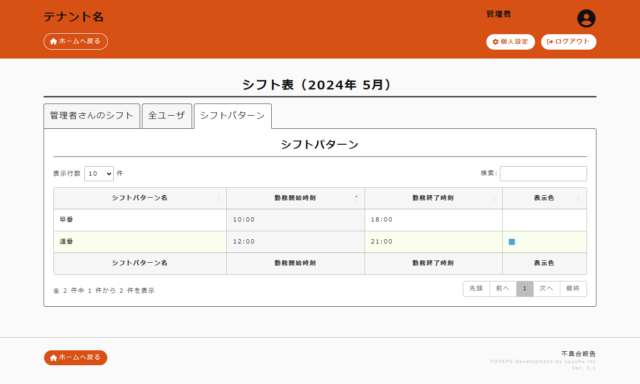Switch to 全ユーザ tab
640x384 pixels.
tap(167, 116)
